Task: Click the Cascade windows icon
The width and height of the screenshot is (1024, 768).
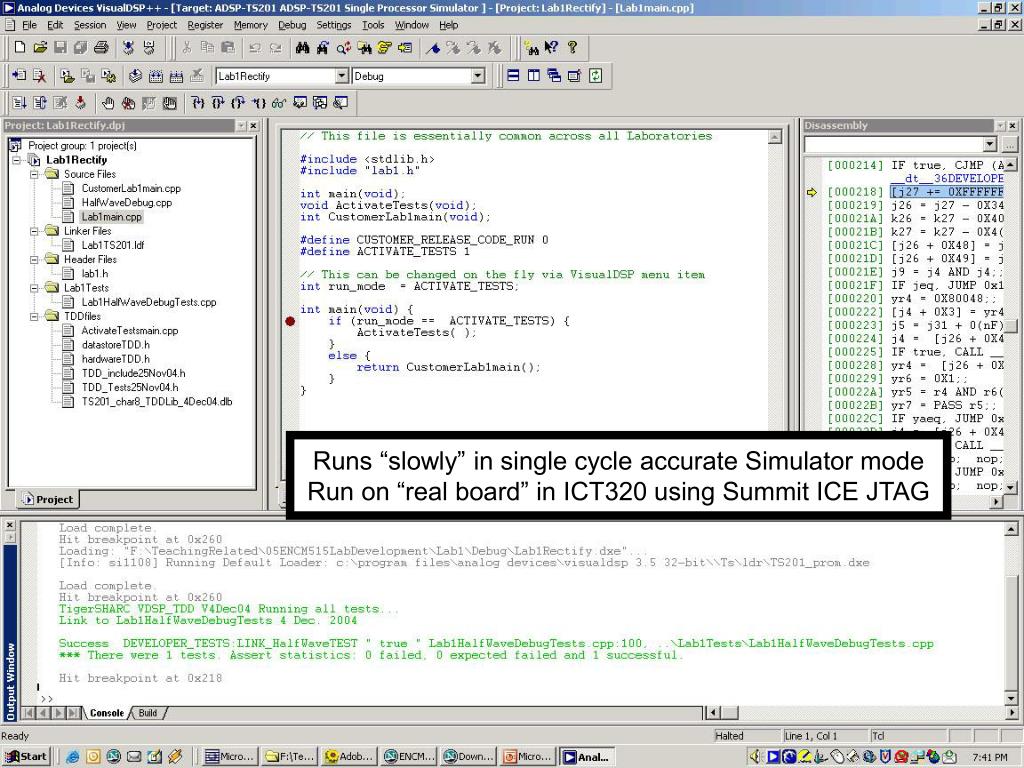Action: pos(554,76)
